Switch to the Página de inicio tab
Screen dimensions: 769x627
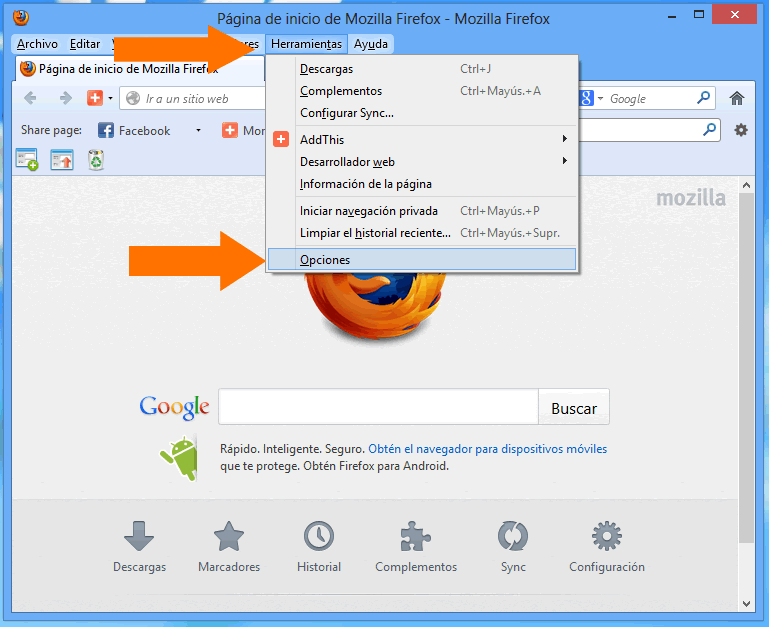[x=140, y=69]
